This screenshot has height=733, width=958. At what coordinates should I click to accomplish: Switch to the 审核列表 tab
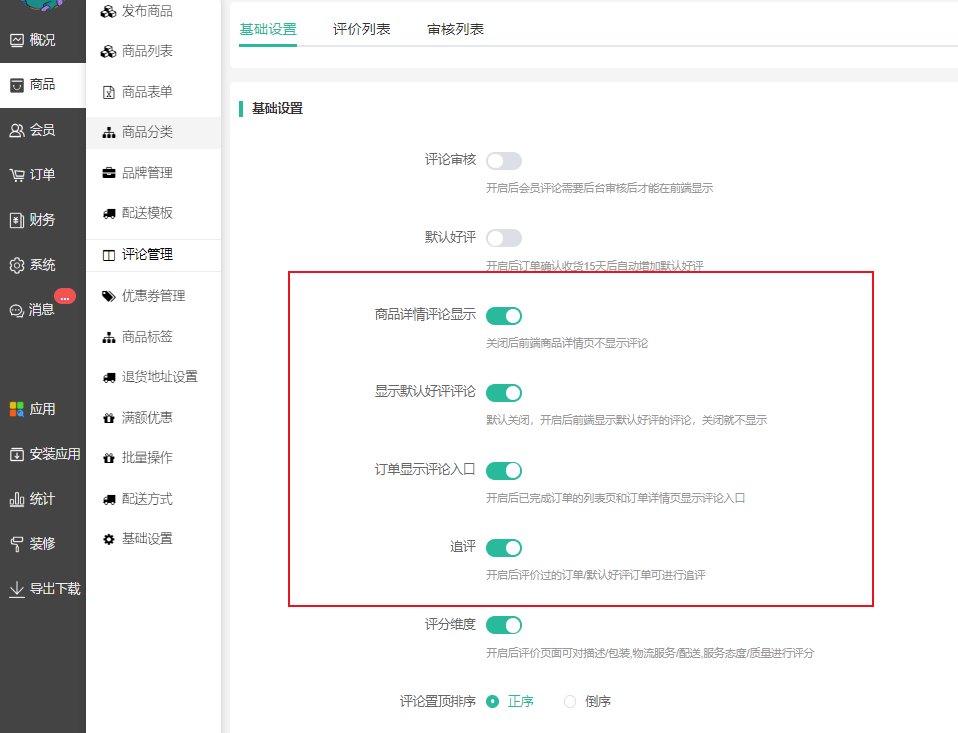[x=455, y=29]
